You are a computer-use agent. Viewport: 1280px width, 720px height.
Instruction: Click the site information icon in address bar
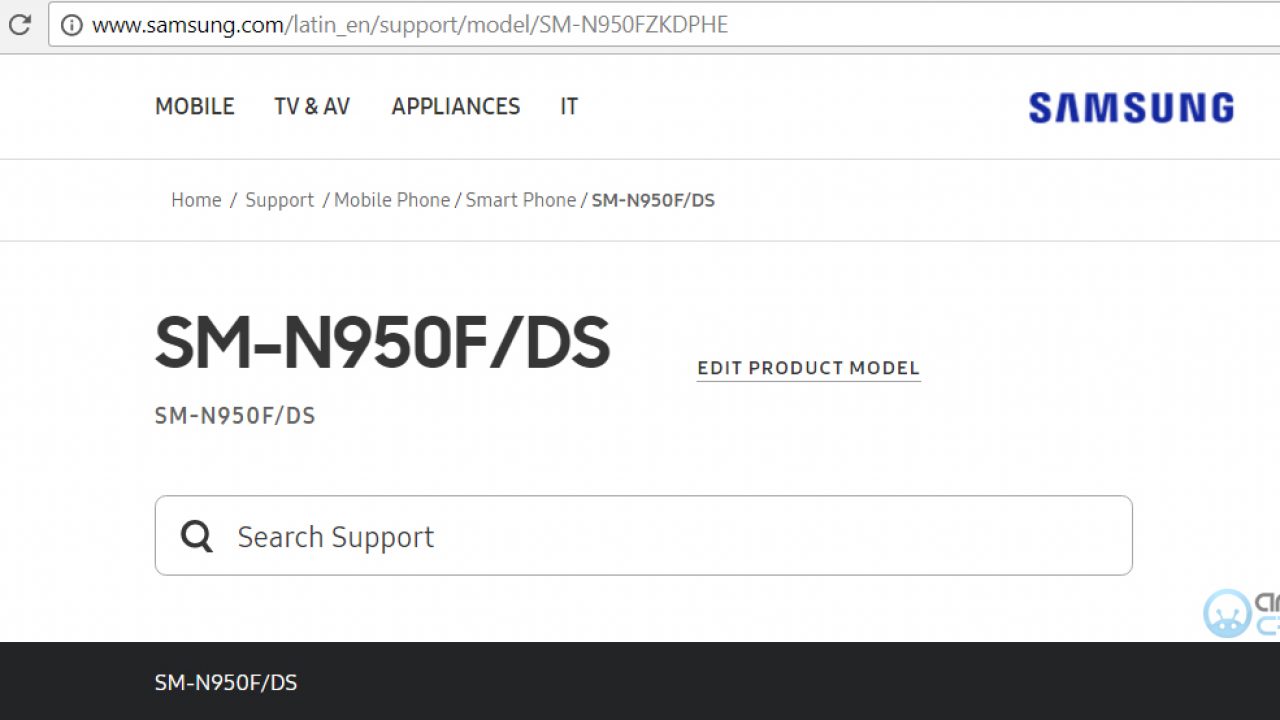tap(72, 25)
